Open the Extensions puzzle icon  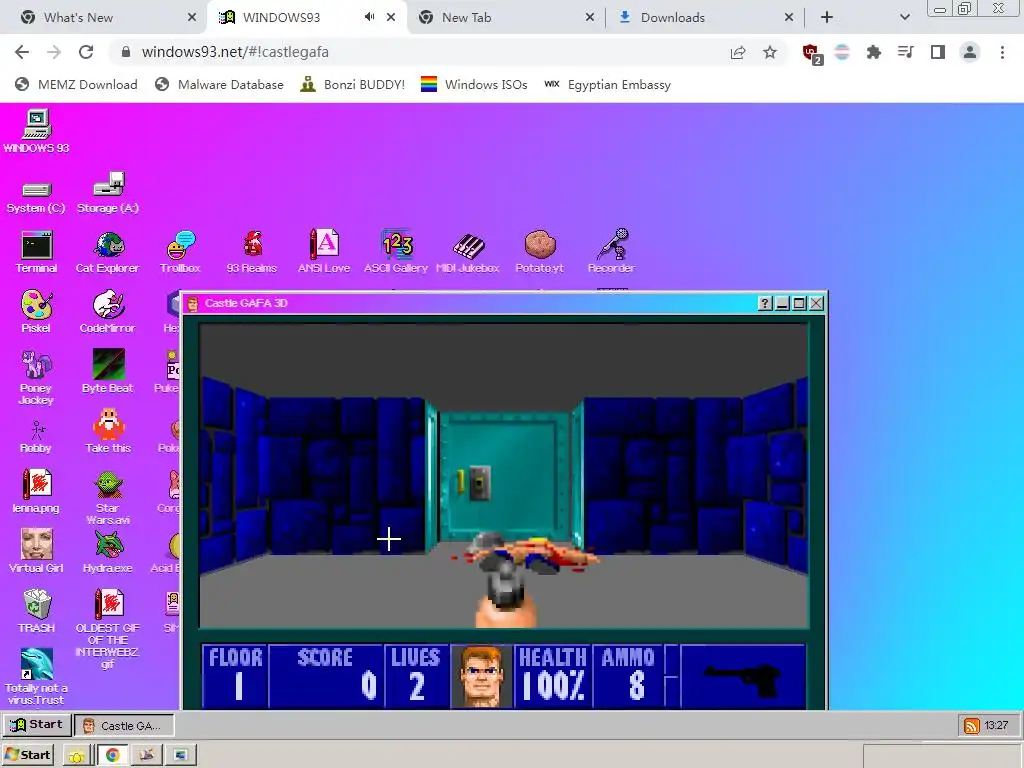pos(873,52)
